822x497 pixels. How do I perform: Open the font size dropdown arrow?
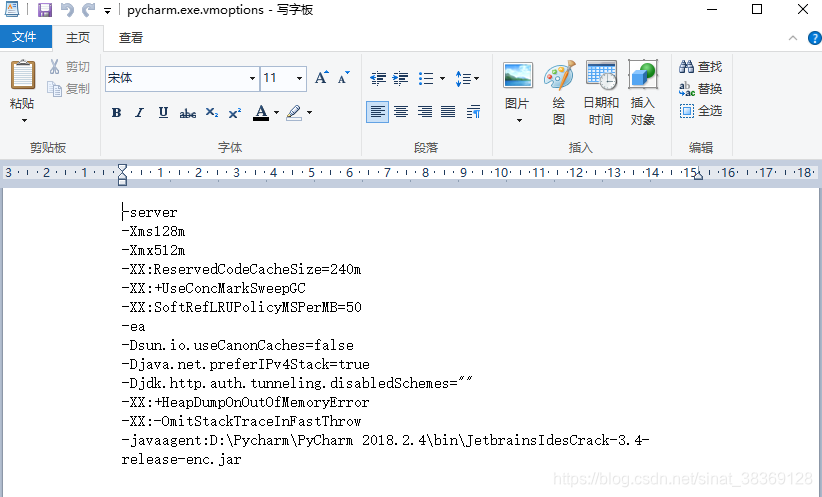(x=299, y=79)
